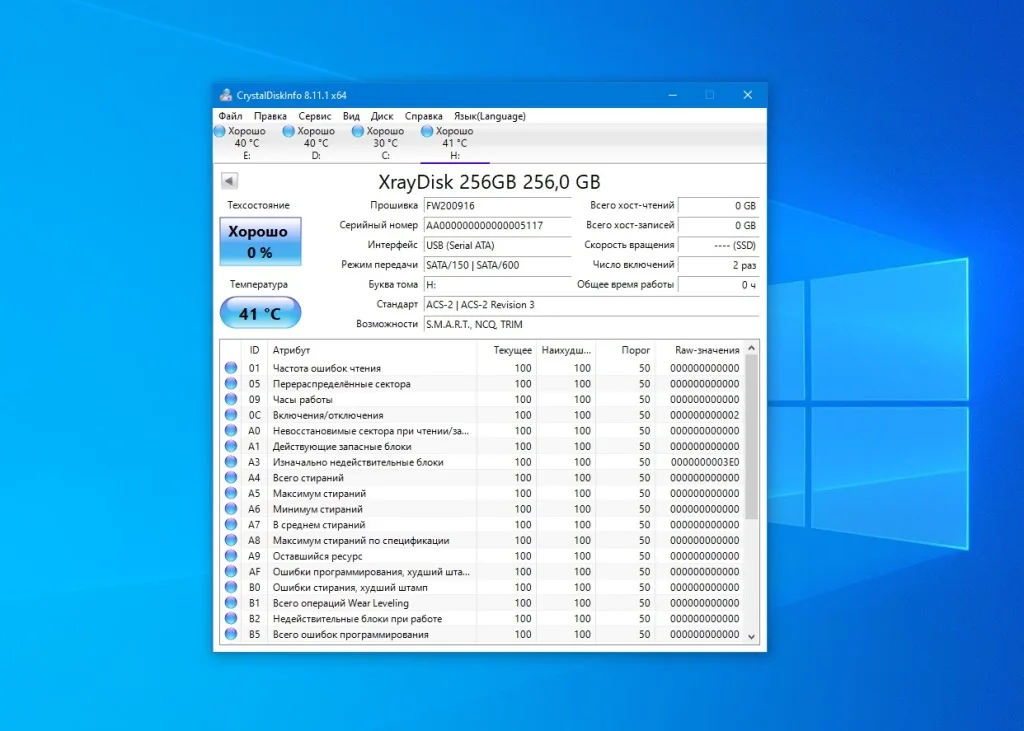Click the Стандарт field ACS-2 Revision 3
The width and height of the screenshot is (1024, 731).
pos(591,305)
